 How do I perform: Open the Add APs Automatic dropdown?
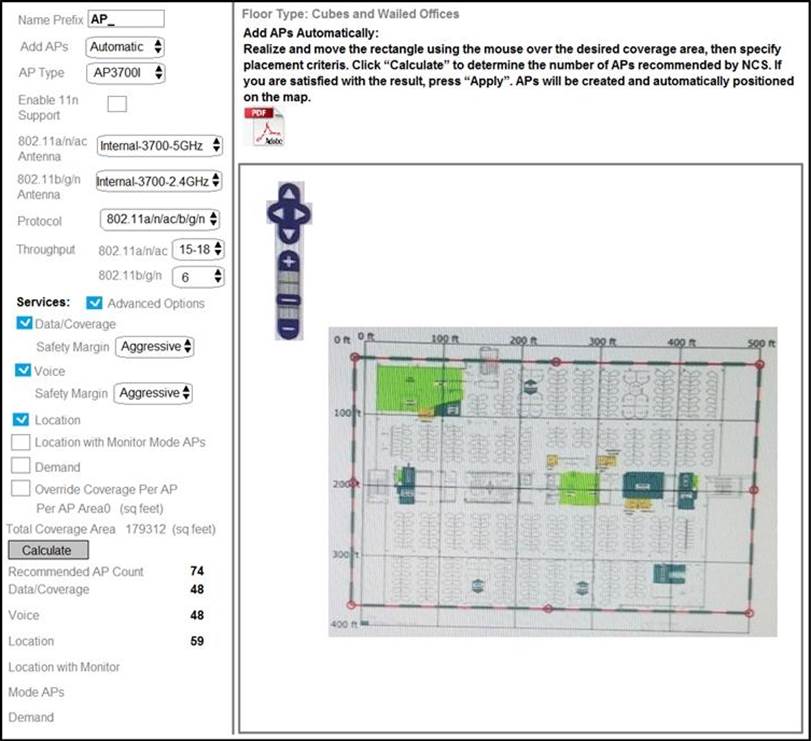[125, 46]
